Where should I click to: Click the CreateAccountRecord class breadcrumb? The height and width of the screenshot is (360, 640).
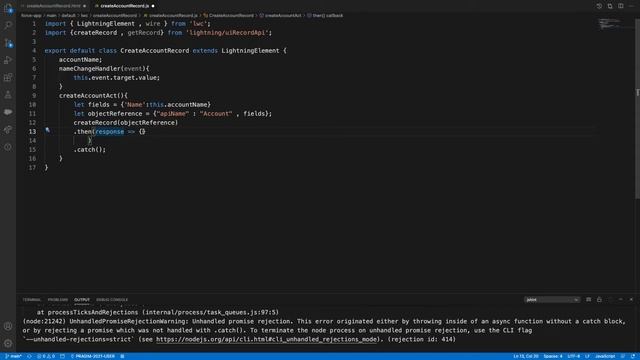231,16
